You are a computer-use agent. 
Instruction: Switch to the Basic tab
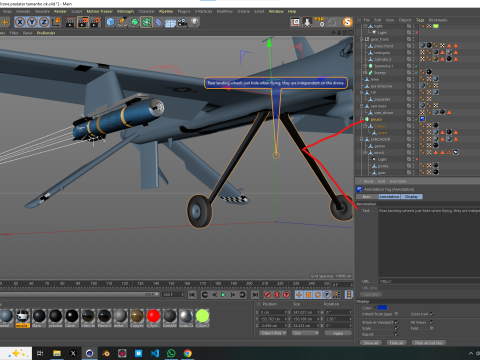367,197
